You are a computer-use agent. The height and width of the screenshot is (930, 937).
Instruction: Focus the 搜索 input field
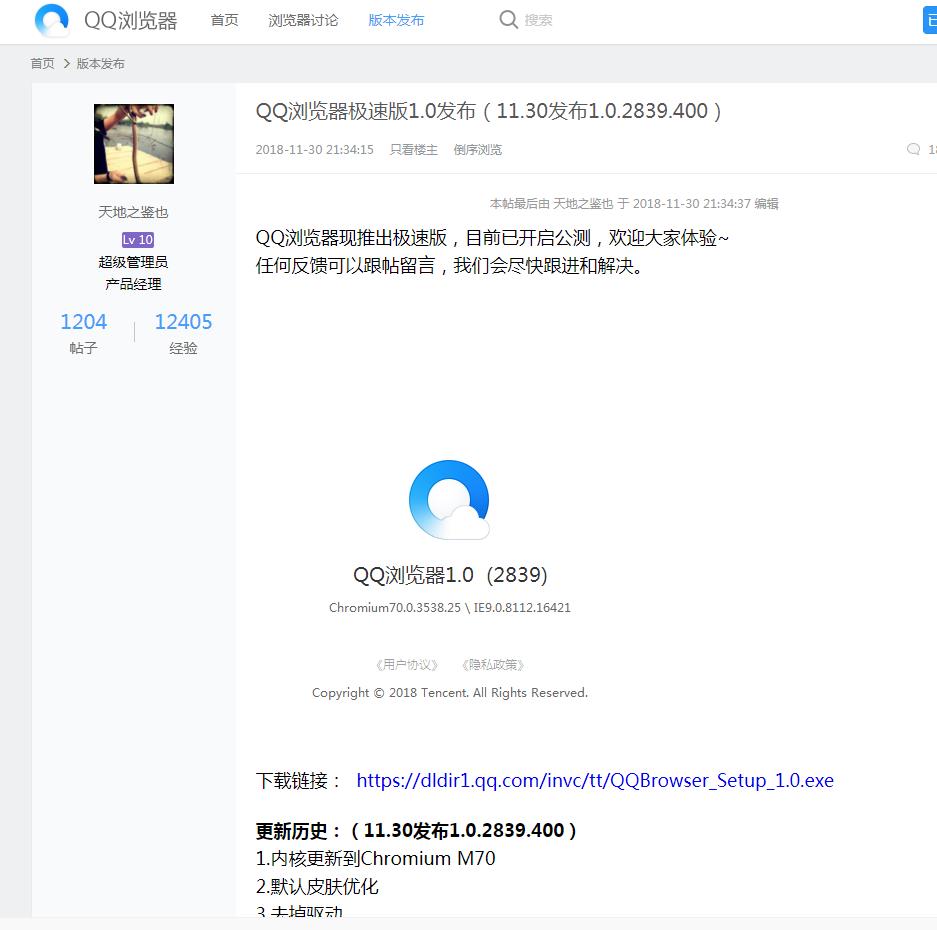click(x=538, y=20)
